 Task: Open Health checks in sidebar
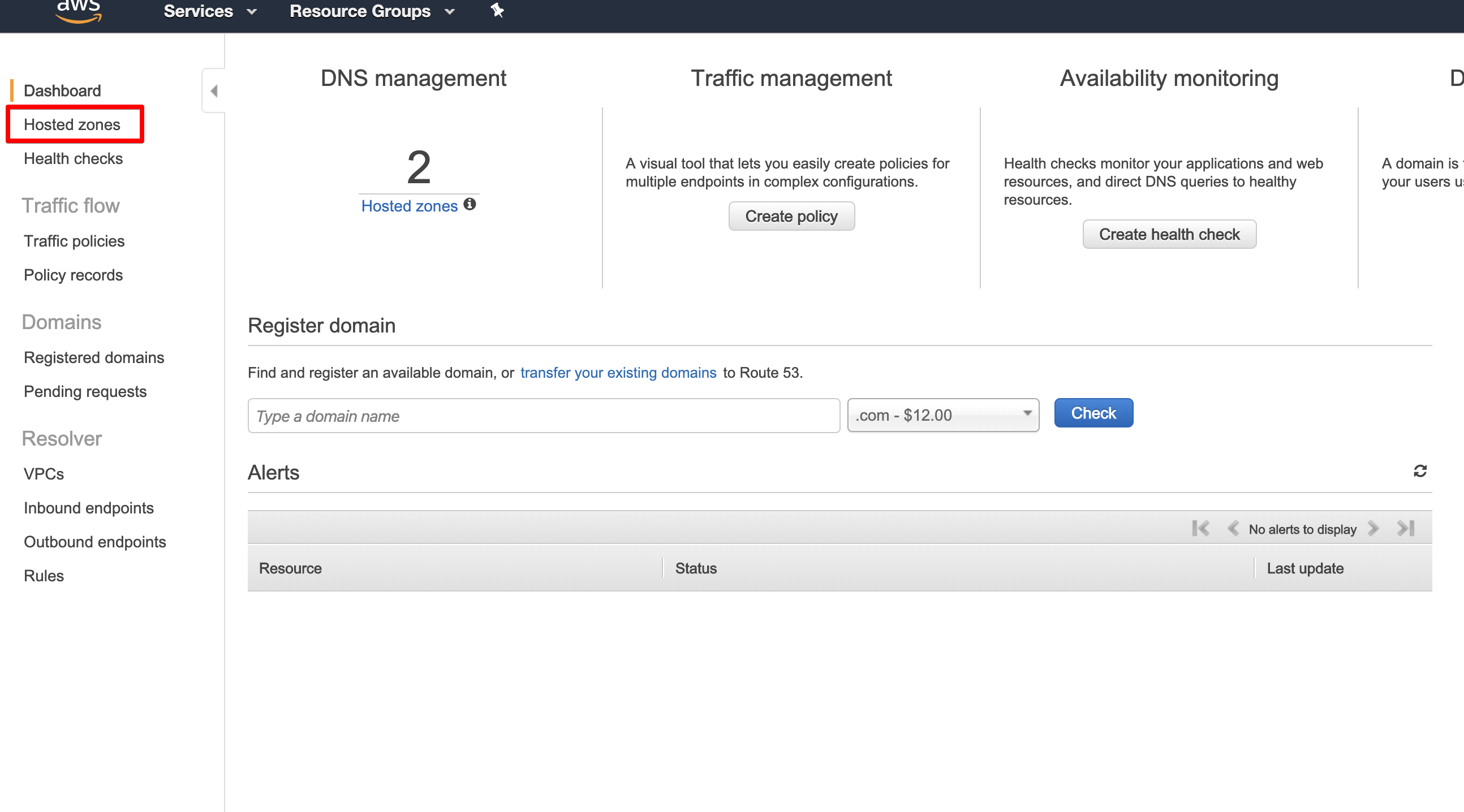74,158
